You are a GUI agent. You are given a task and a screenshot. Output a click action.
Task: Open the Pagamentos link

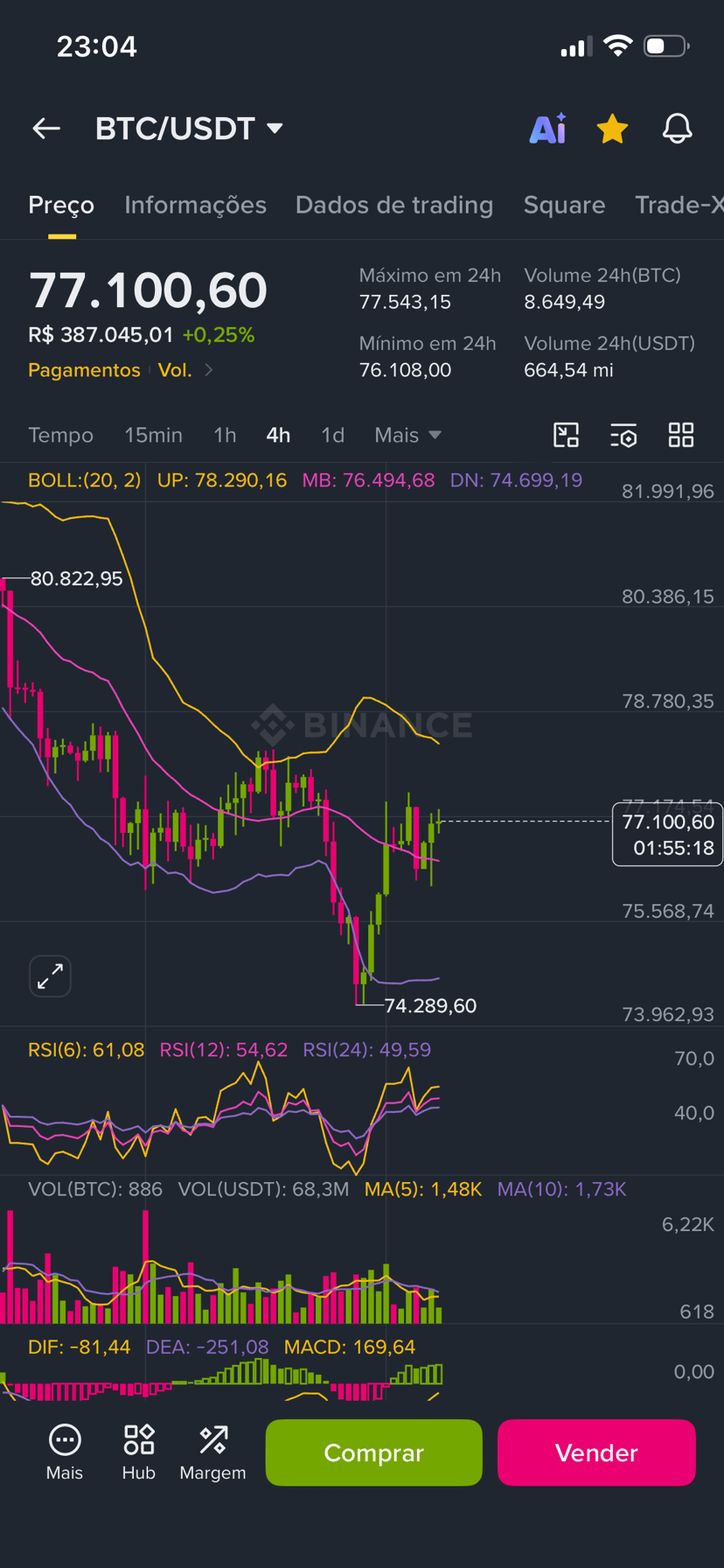(84, 370)
